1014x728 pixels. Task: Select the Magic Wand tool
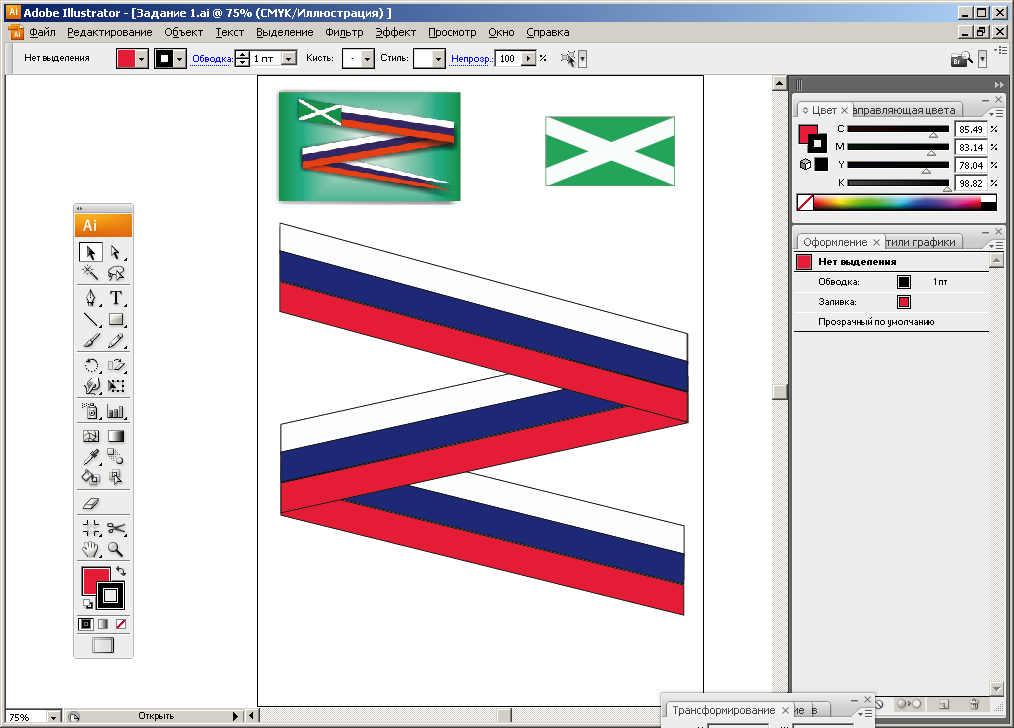[x=91, y=273]
